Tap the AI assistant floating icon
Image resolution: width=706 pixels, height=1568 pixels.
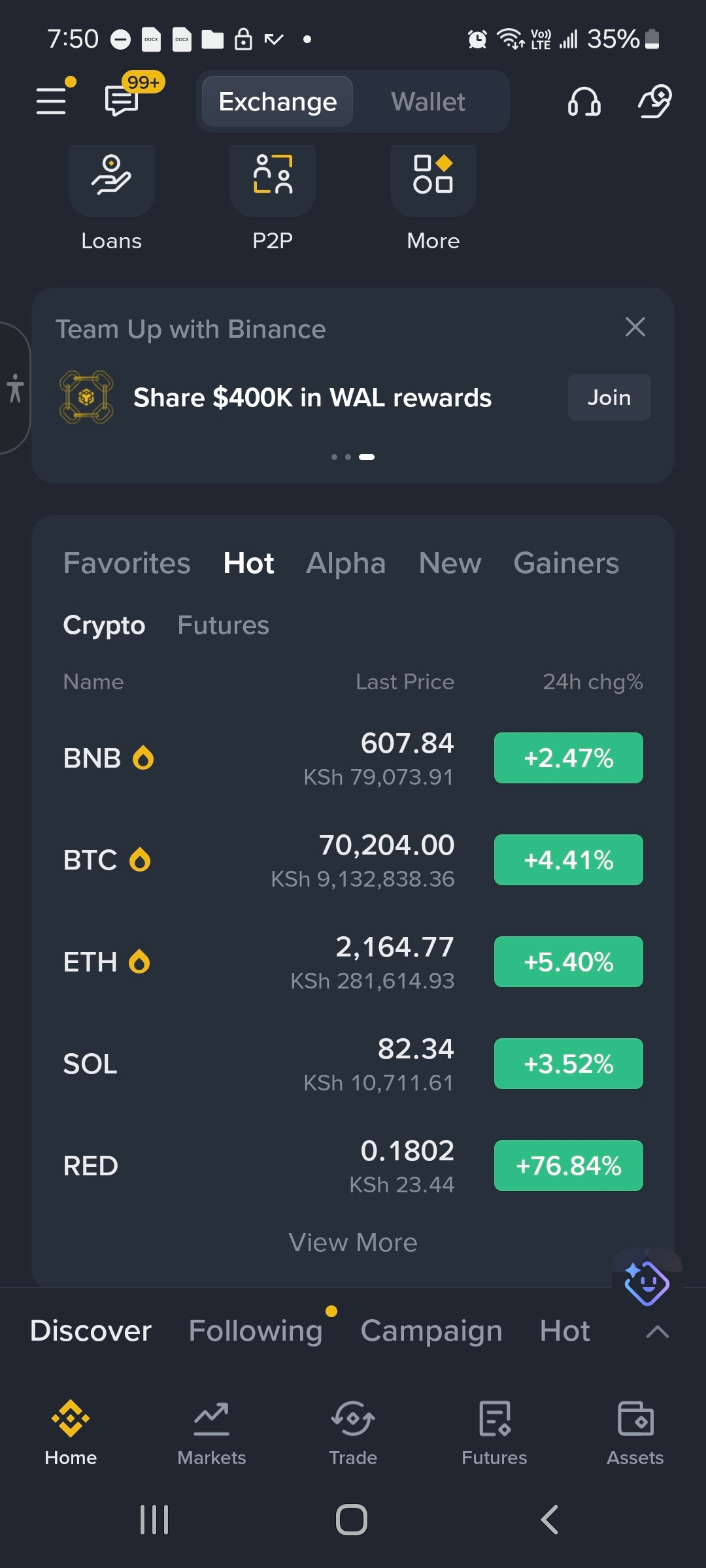pos(647,1282)
